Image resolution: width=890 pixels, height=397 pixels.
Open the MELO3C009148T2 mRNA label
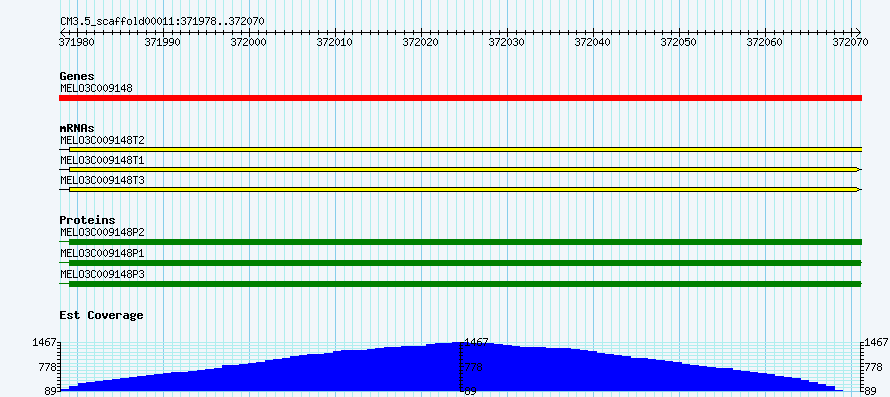click(x=103, y=140)
